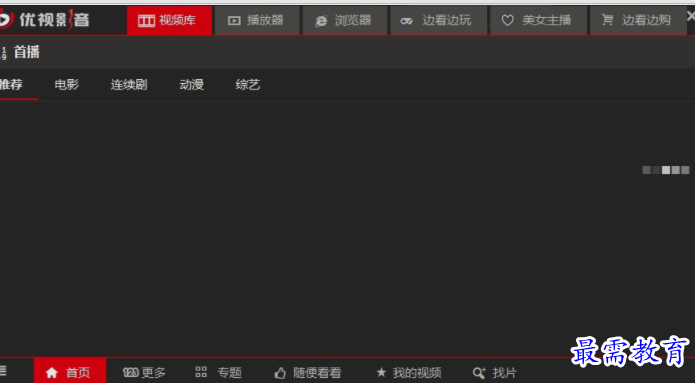
Task: Open 找片 search in the bottom bar
Action: coord(495,372)
